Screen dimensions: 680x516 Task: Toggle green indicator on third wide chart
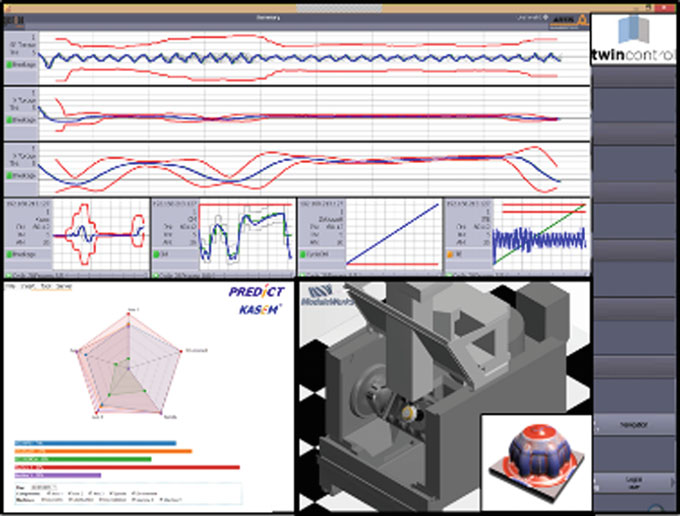[x=9, y=175]
